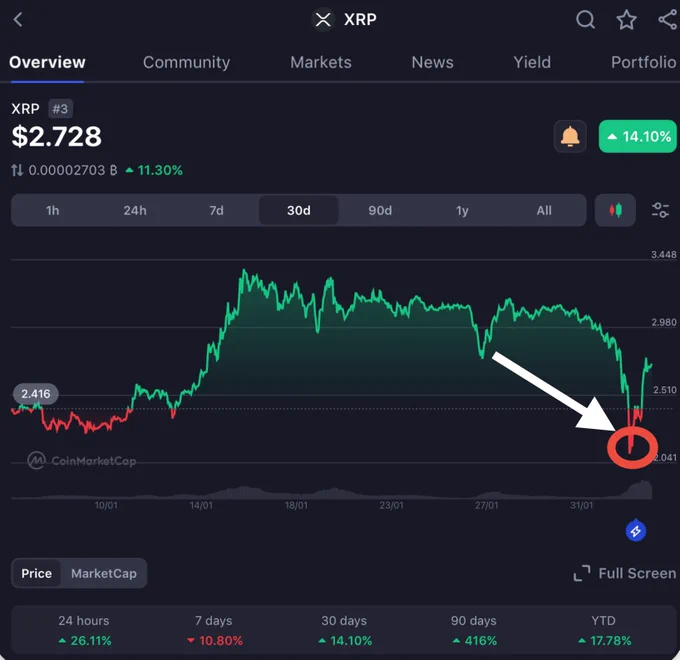680x660 pixels.
Task: Switch chart to MarketCap
Action: (x=104, y=573)
